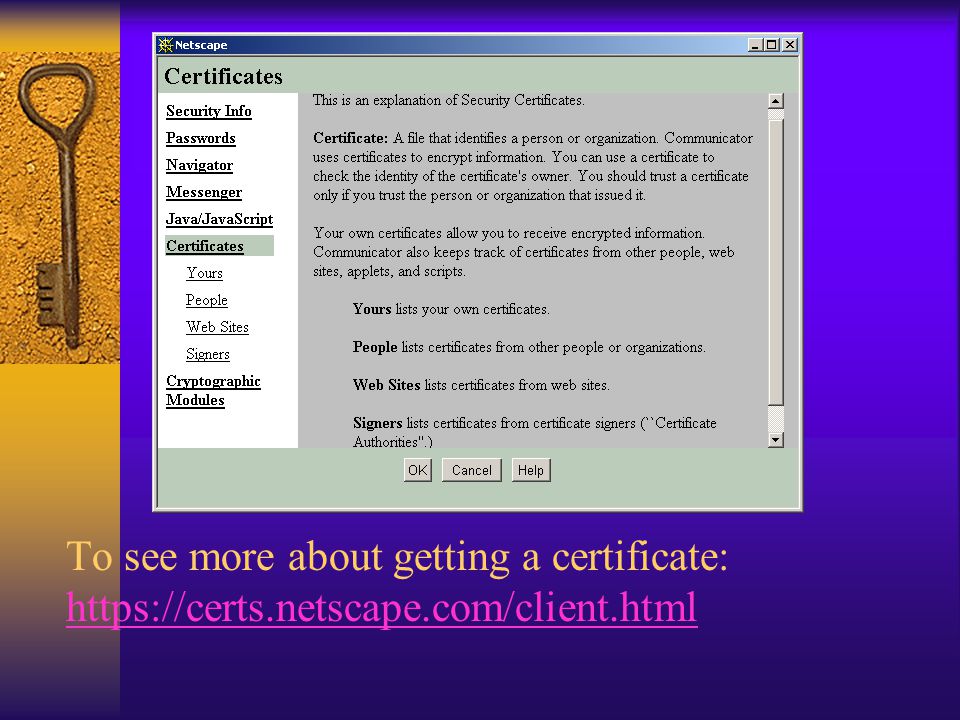Click the bold 'People' term in the explanation
This screenshot has height=720, width=960.
[x=375, y=347]
